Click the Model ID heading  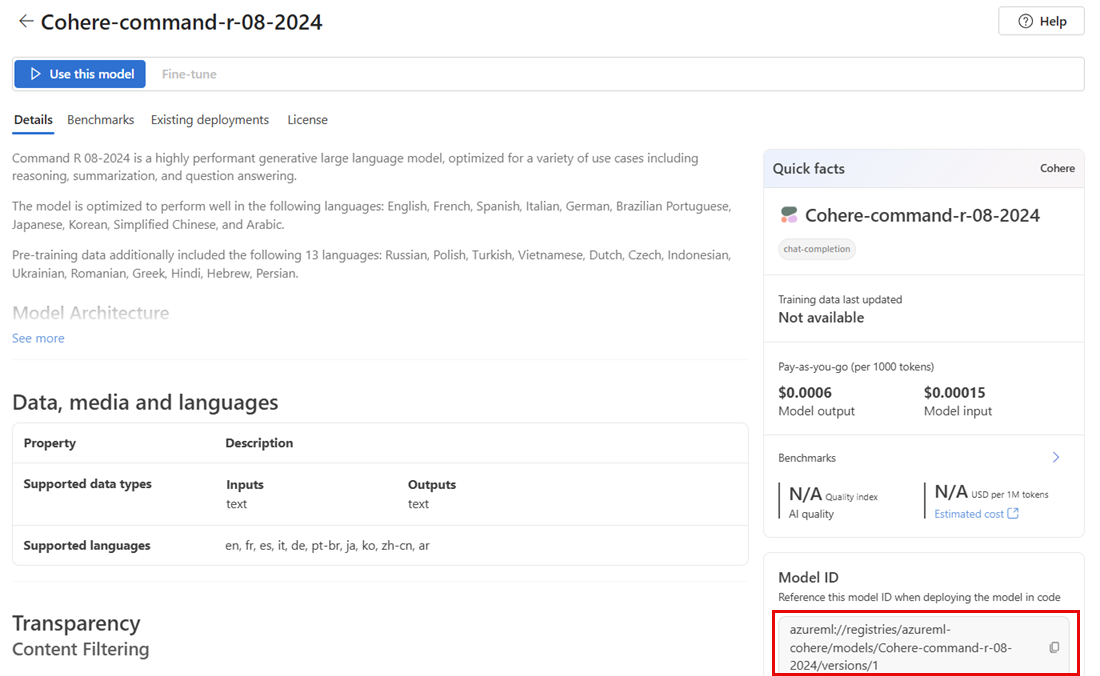(808, 578)
